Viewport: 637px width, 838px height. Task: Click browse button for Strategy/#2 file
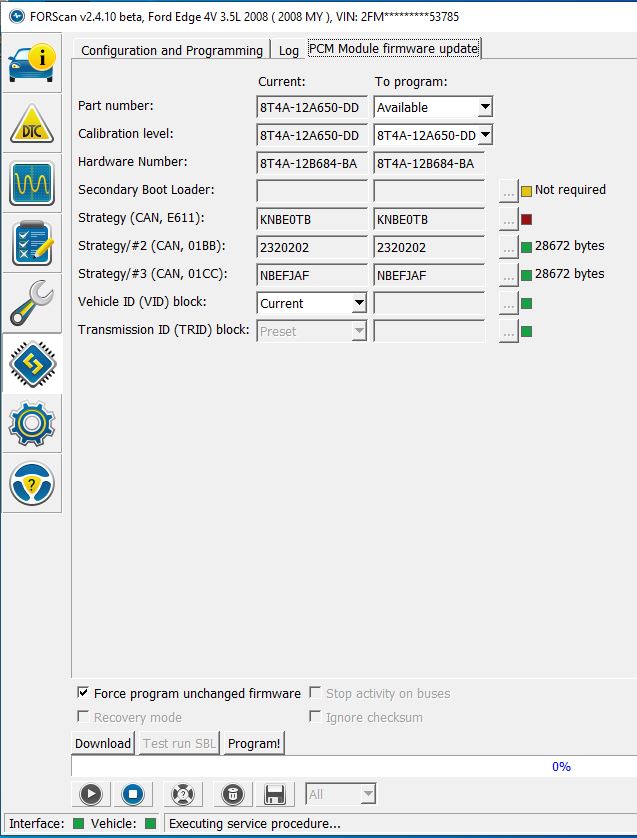tap(509, 247)
